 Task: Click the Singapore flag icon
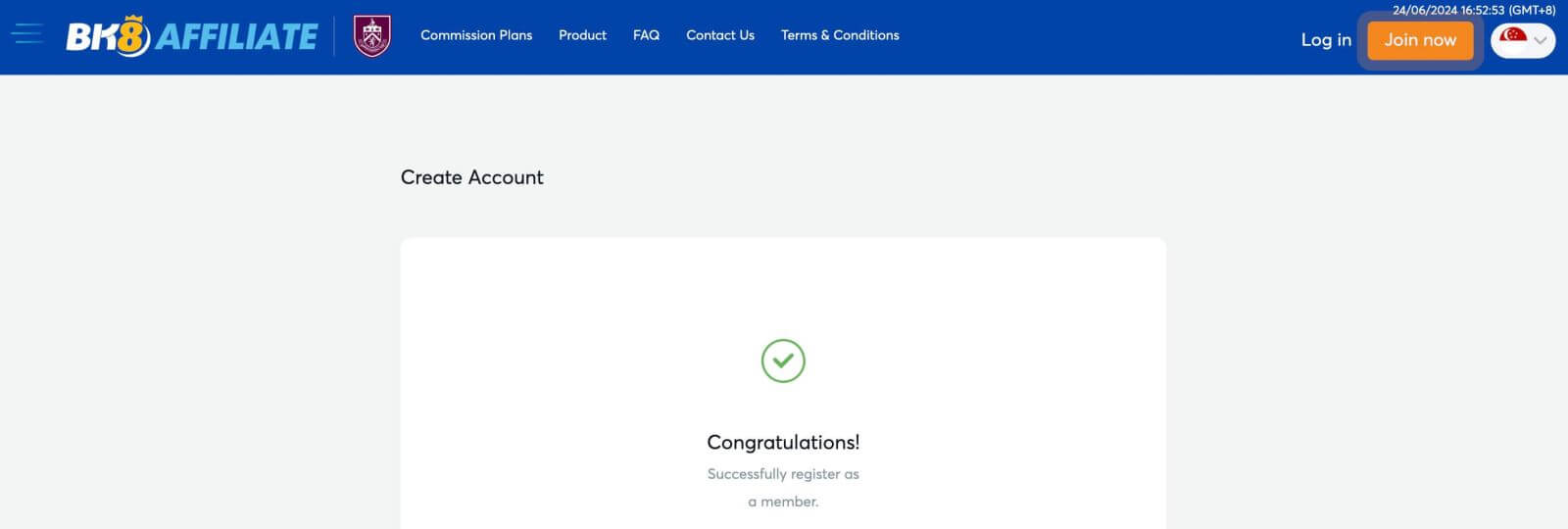tap(1512, 39)
